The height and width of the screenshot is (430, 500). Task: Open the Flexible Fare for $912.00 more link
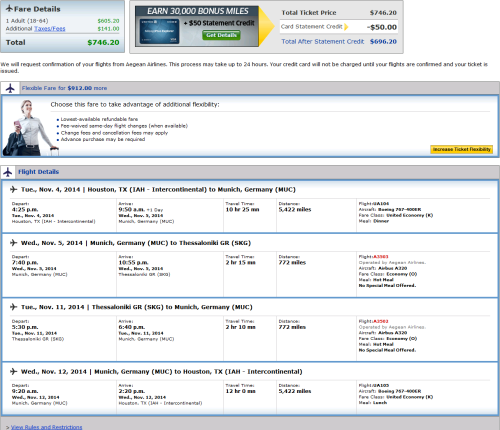coord(64,88)
